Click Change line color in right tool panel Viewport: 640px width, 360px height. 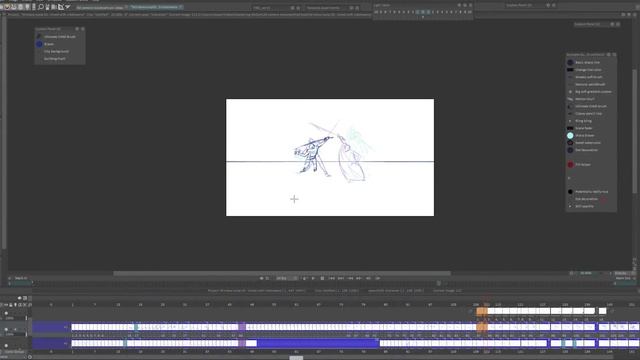(x=588, y=70)
